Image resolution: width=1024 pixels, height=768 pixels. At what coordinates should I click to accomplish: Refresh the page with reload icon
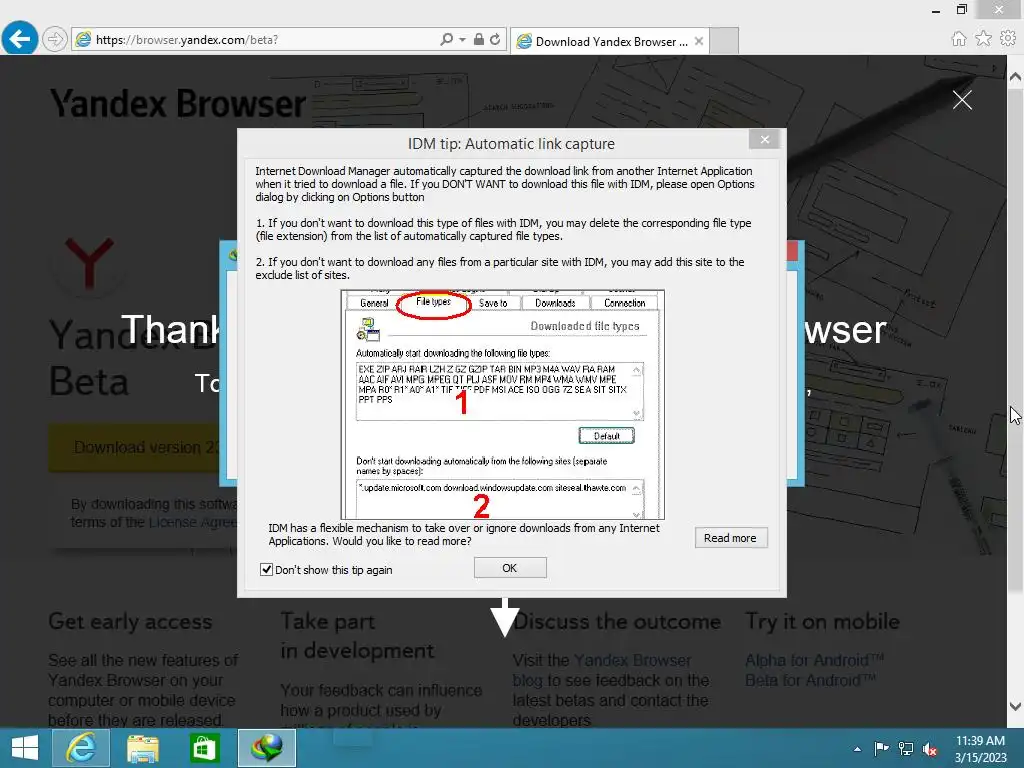(x=495, y=39)
